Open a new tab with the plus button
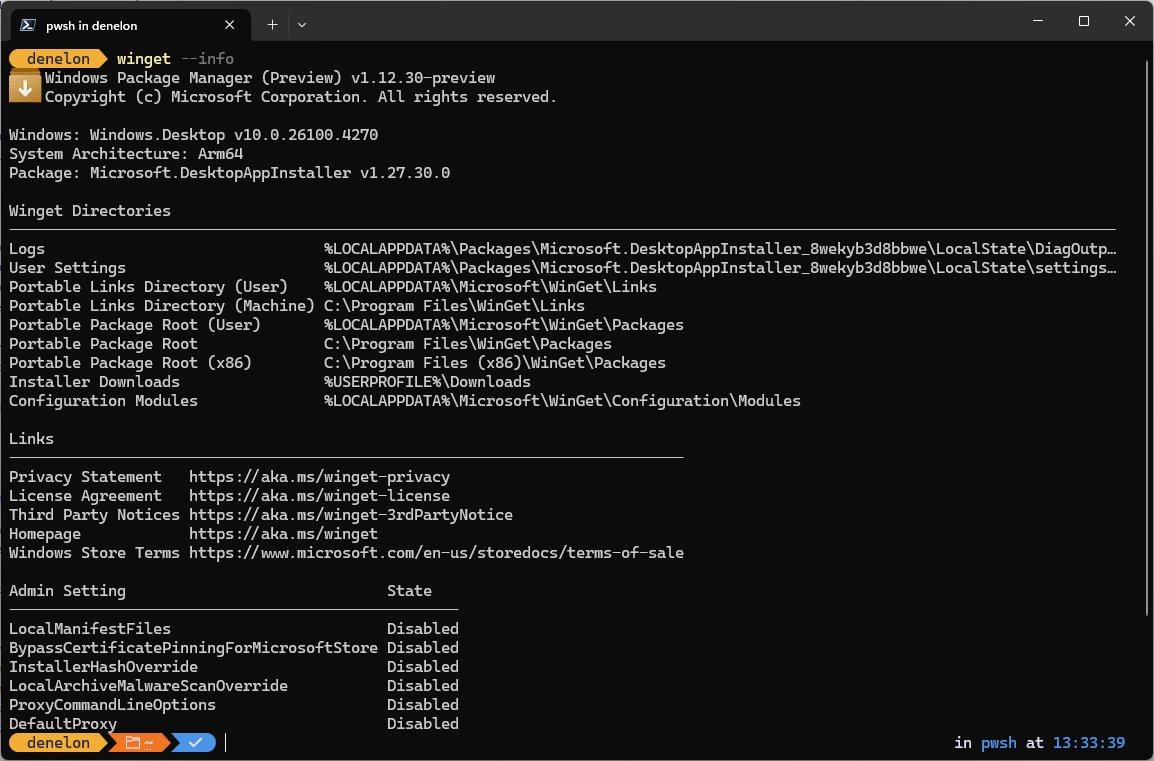Viewport: 1154px width, 761px height. tap(272, 25)
